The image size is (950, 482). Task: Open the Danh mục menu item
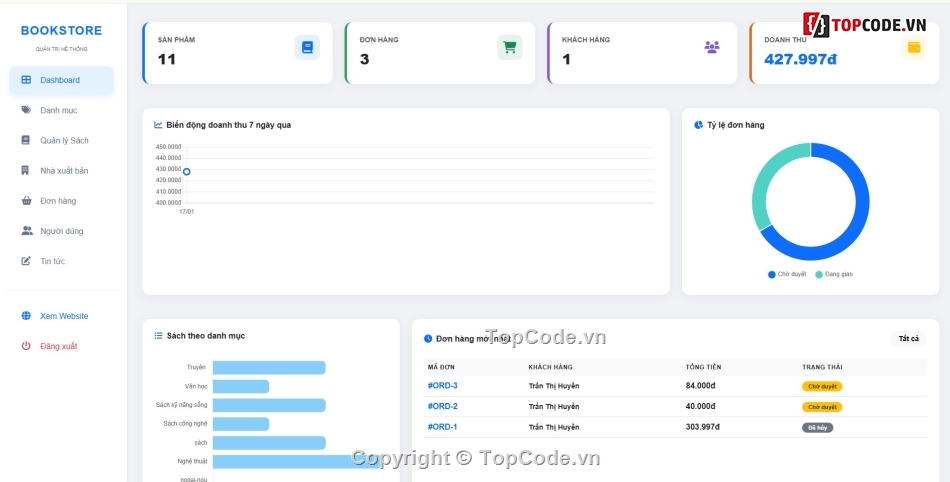[x=61, y=110]
